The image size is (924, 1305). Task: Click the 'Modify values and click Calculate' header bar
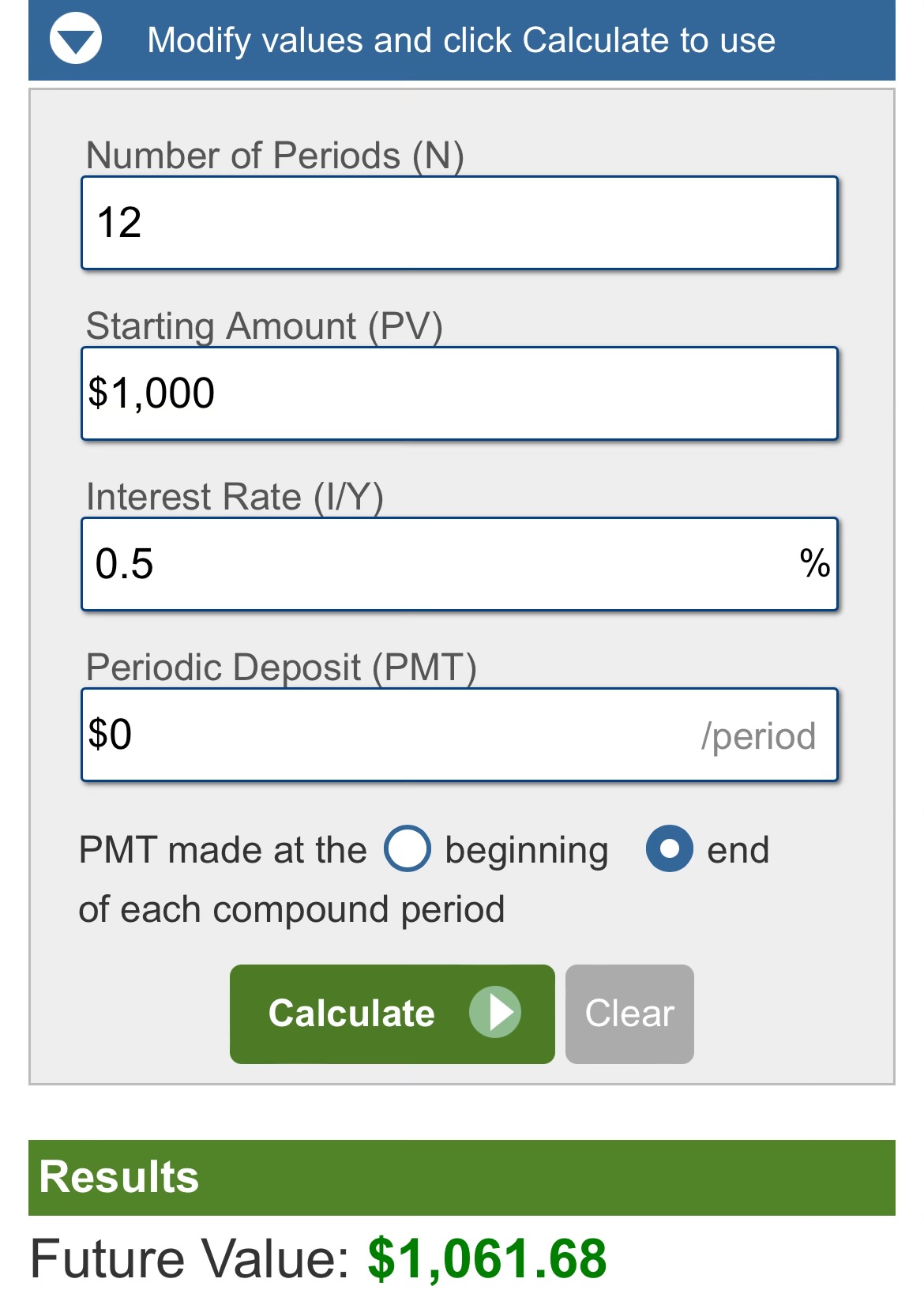461,40
